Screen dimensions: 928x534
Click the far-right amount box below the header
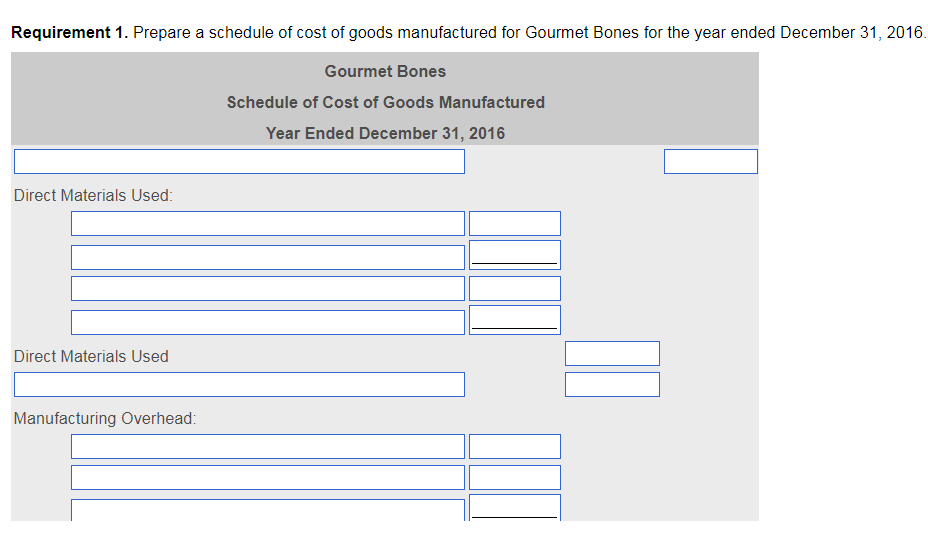(710, 161)
